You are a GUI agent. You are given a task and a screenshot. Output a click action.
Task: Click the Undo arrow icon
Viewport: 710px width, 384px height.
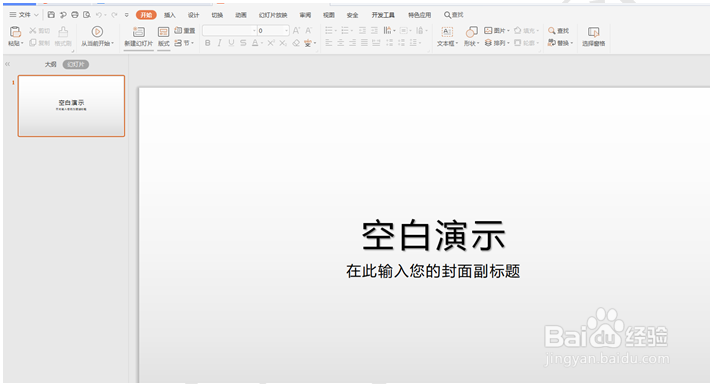coord(98,15)
